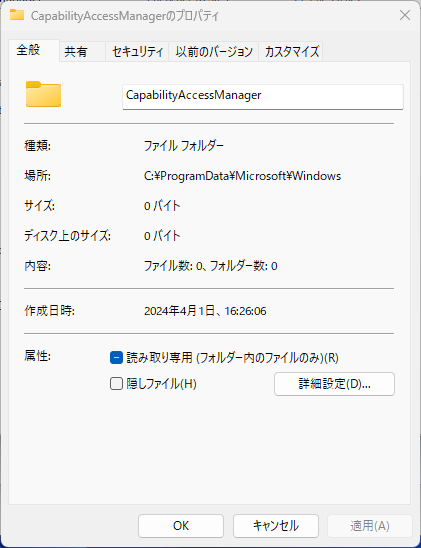
Task: Click the large folder icon beside name field
Action: pos(43,94)
